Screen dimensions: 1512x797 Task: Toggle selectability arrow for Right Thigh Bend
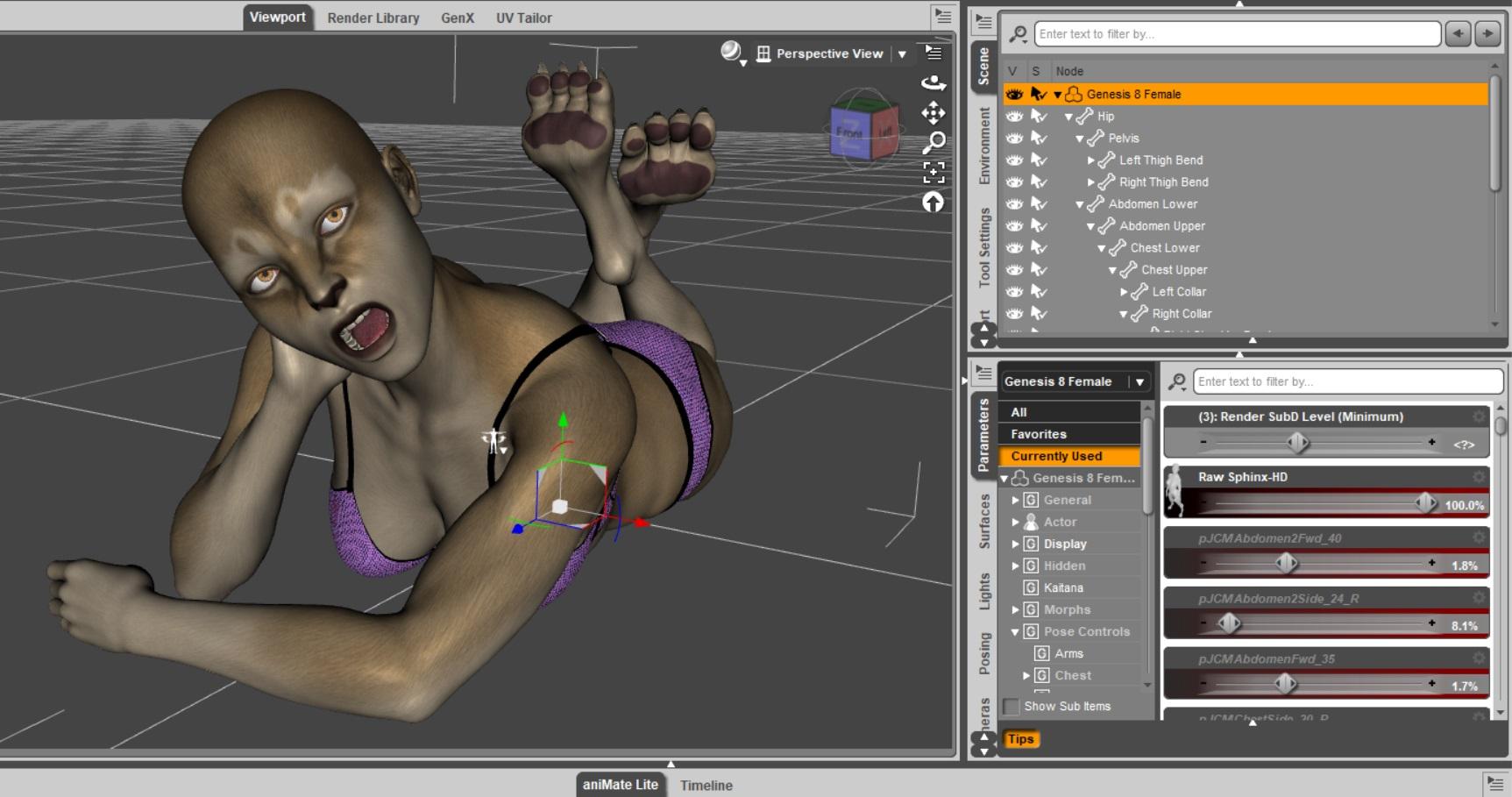1039,181
